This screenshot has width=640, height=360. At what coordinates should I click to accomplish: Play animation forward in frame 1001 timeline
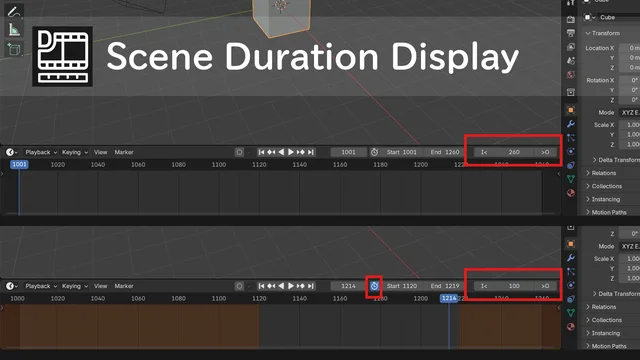[x=291, y=152]
